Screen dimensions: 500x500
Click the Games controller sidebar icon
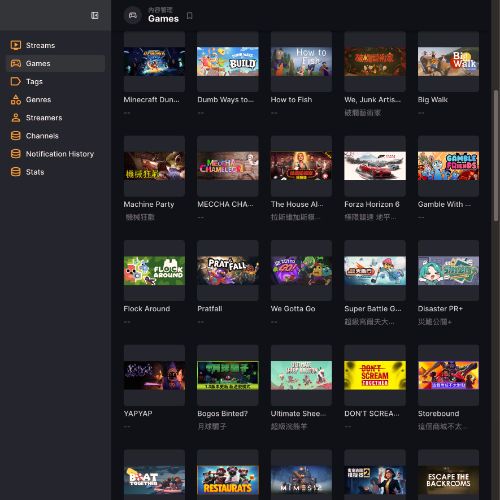coord(16,63)
